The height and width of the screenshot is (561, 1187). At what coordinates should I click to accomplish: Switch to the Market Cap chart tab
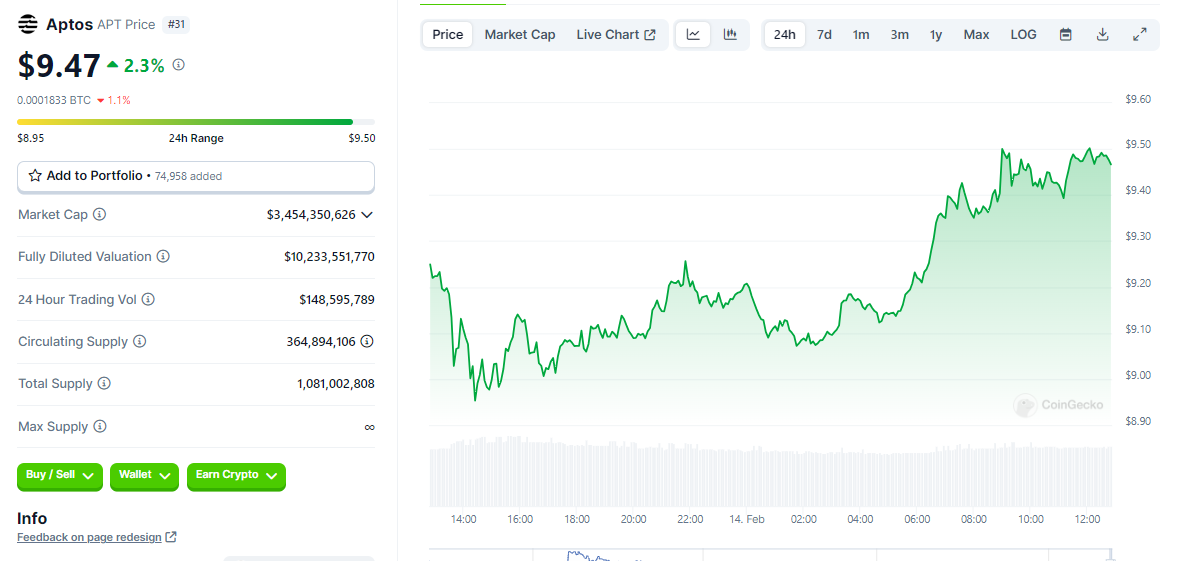click(x=519, y=35)
